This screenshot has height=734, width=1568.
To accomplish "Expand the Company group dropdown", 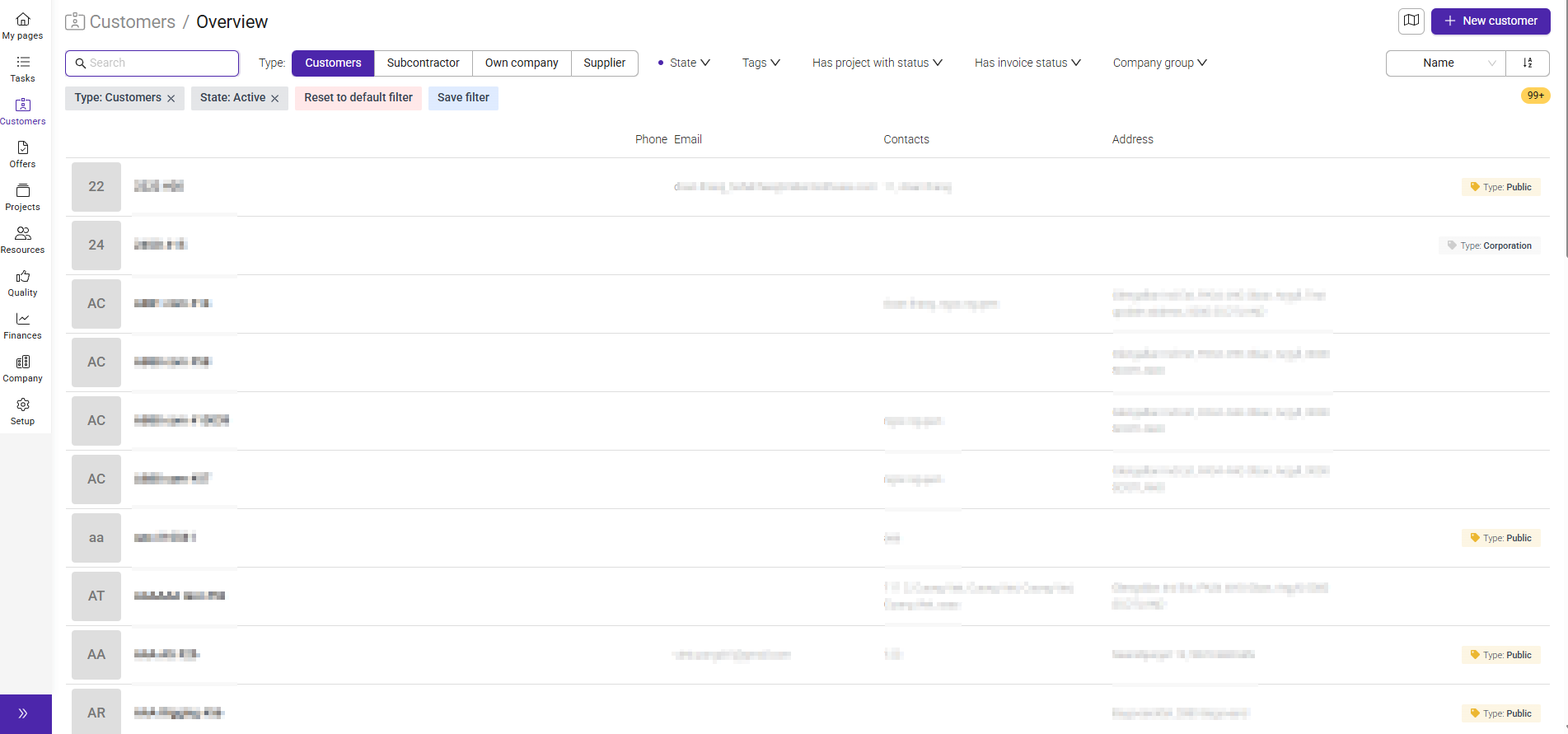I will click(x=1160, y=63).
